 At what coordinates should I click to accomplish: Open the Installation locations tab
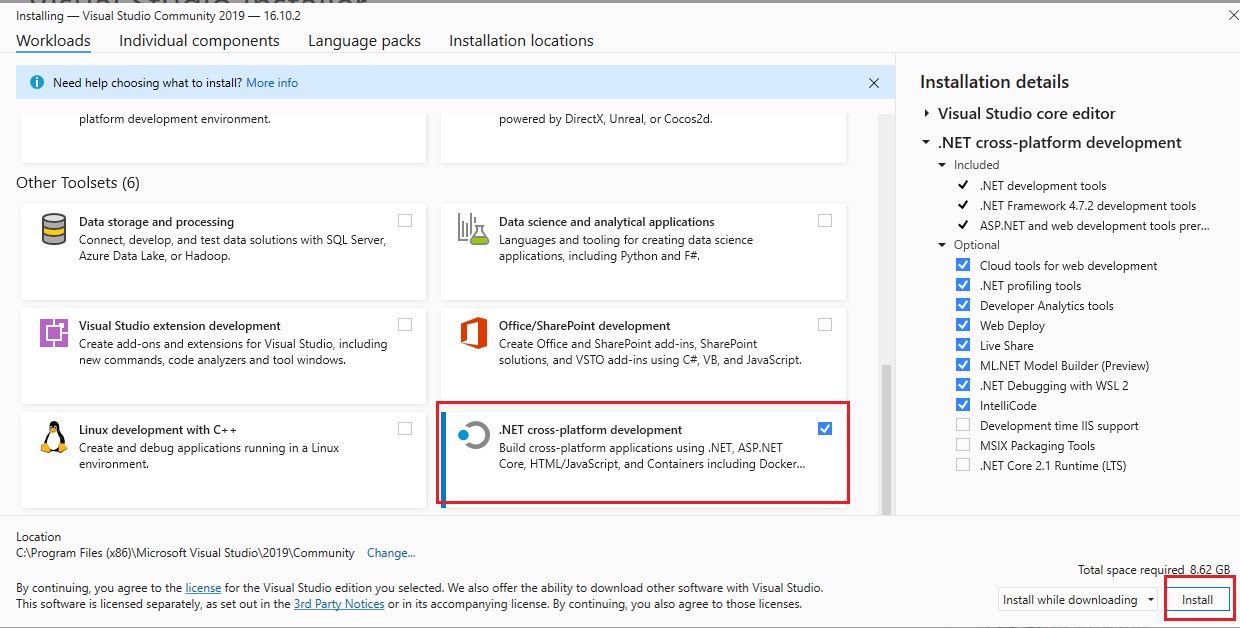click(x=521, y=41)
